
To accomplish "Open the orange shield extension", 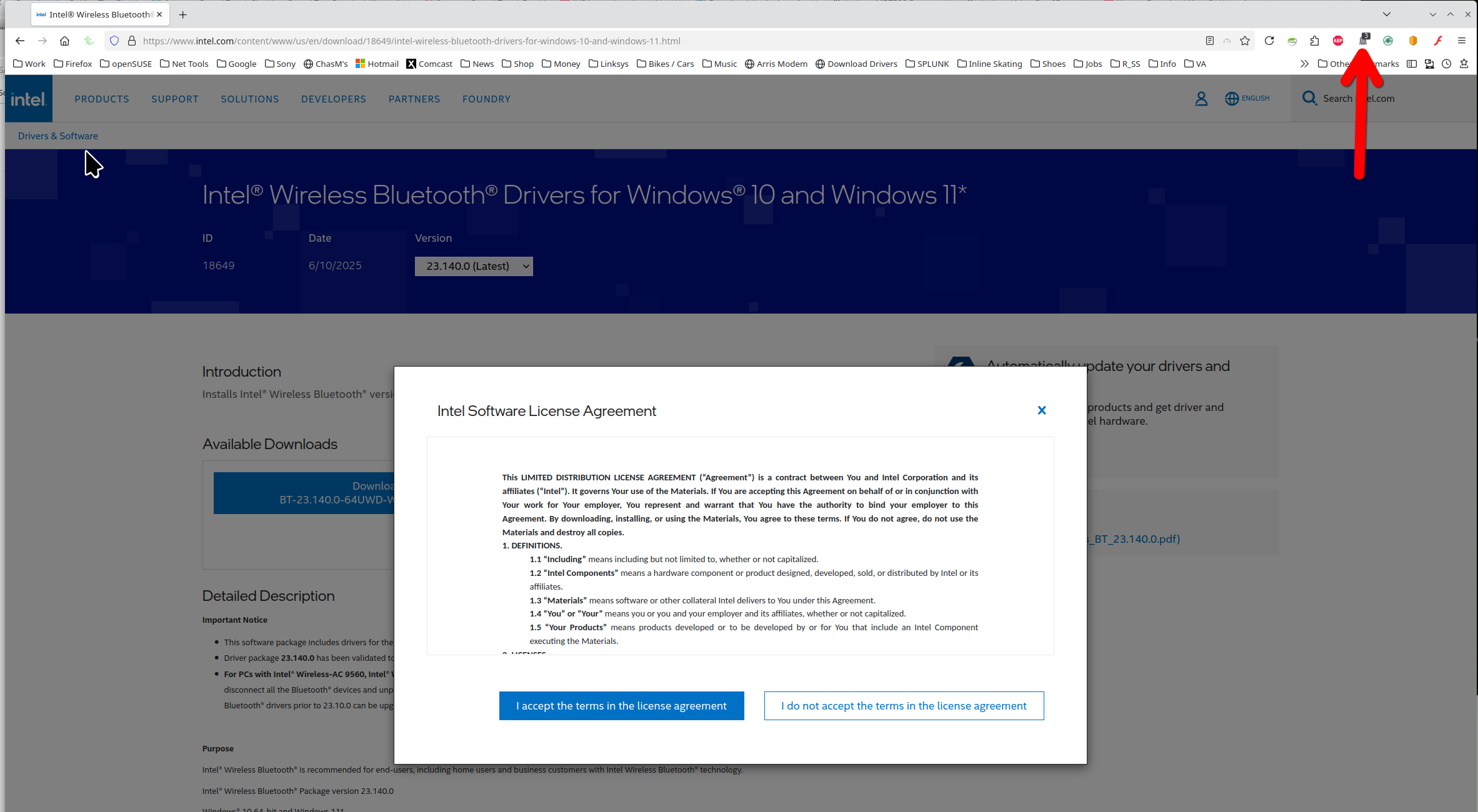I will coord(1413,41).
